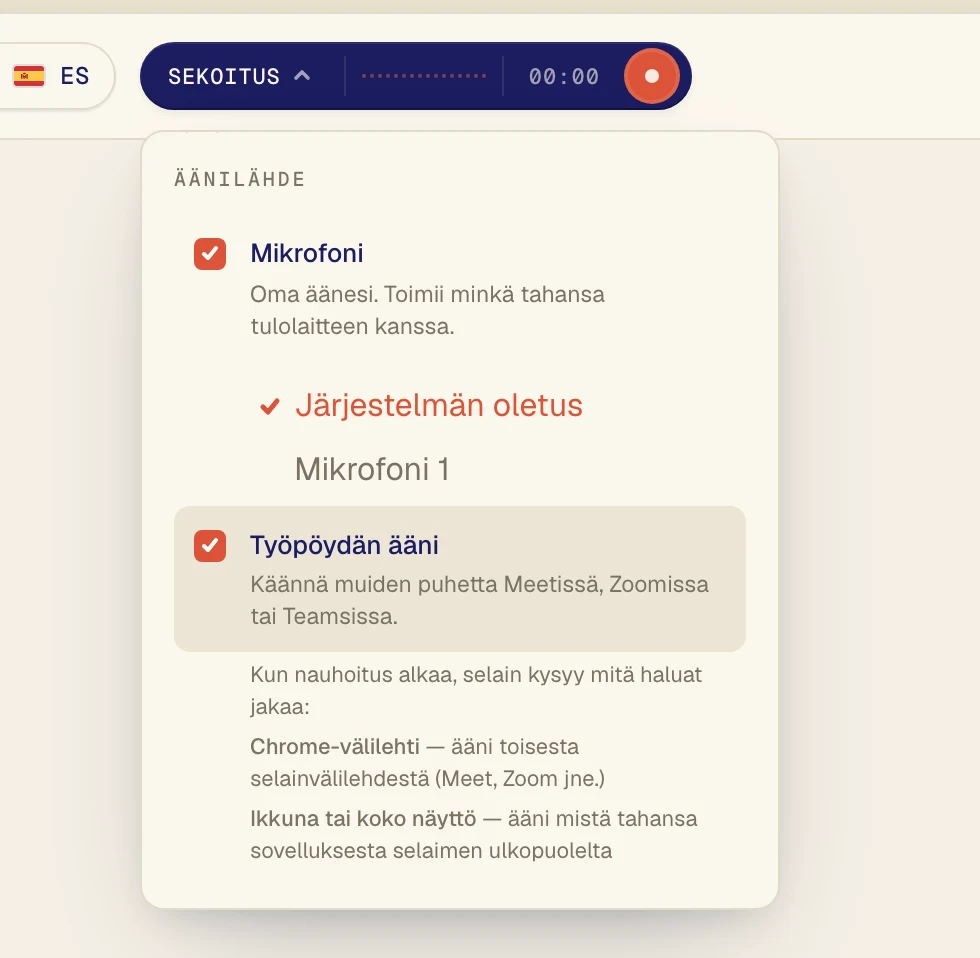Screen dimensions: 980x958
Task: Click the dotted audio level meter
Action: (424, 76)
